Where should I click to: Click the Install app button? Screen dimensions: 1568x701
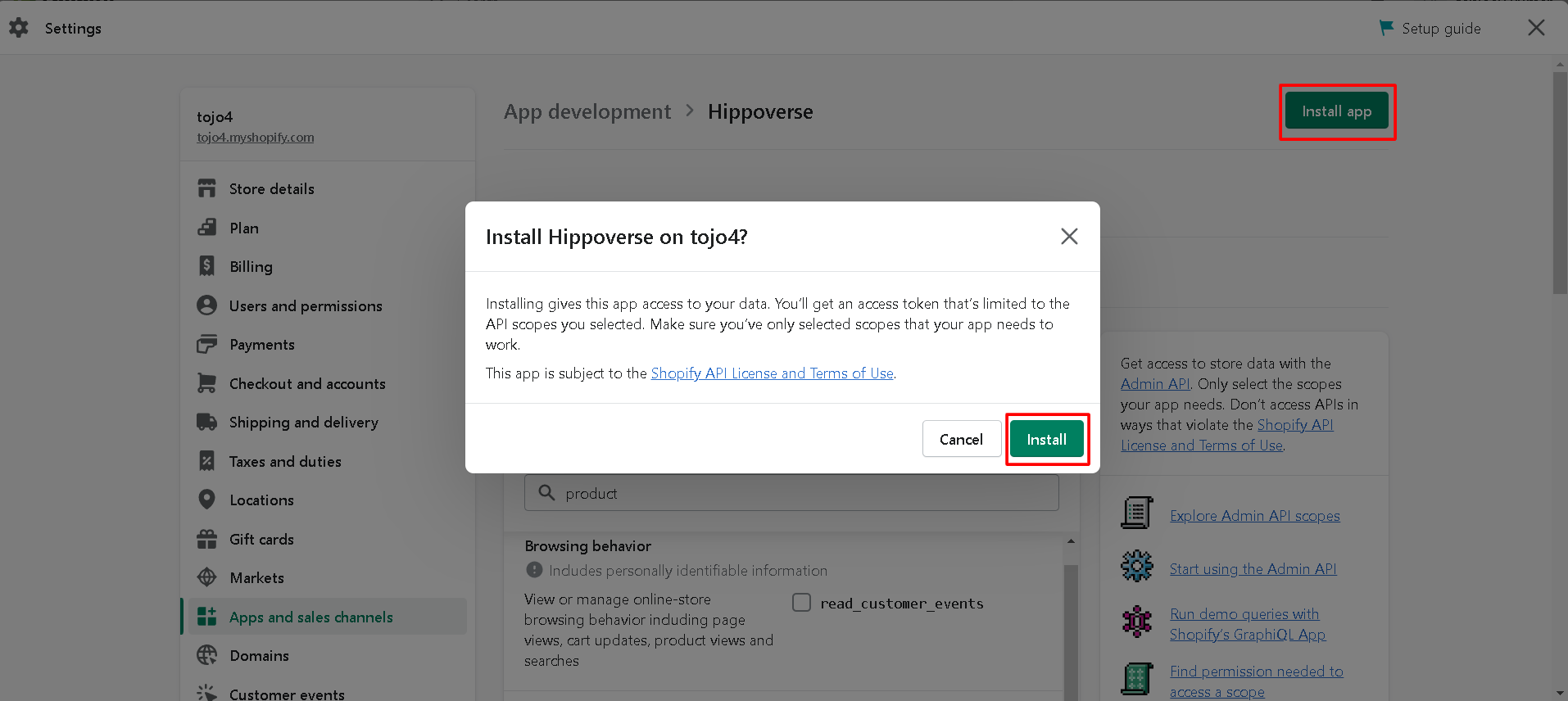1336,111
